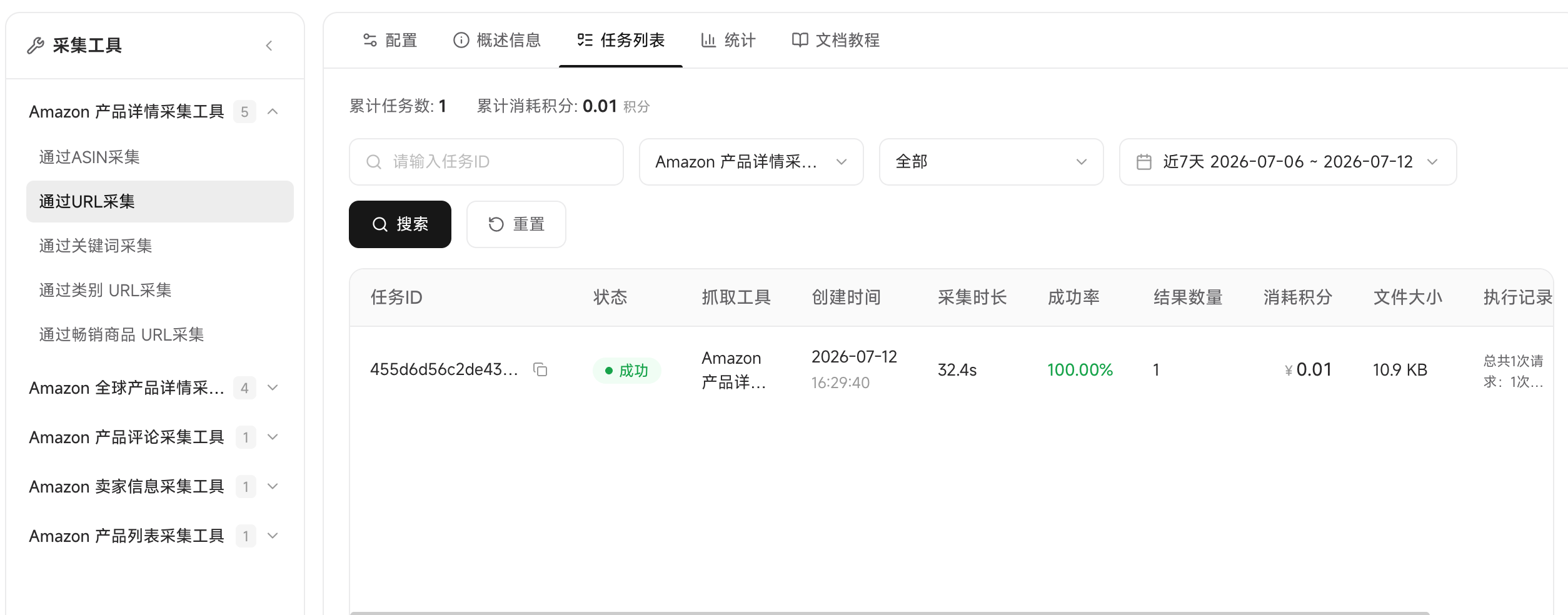Open 通过类别 URL采集 in sidebar
Image resolution: width=1568 pixels, height=615 pixels.
160,291
